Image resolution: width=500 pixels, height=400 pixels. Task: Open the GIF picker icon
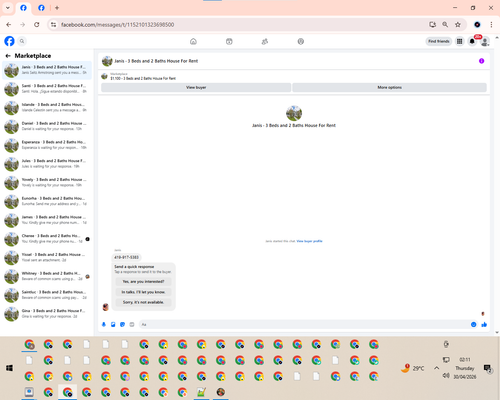coord(132,324)
